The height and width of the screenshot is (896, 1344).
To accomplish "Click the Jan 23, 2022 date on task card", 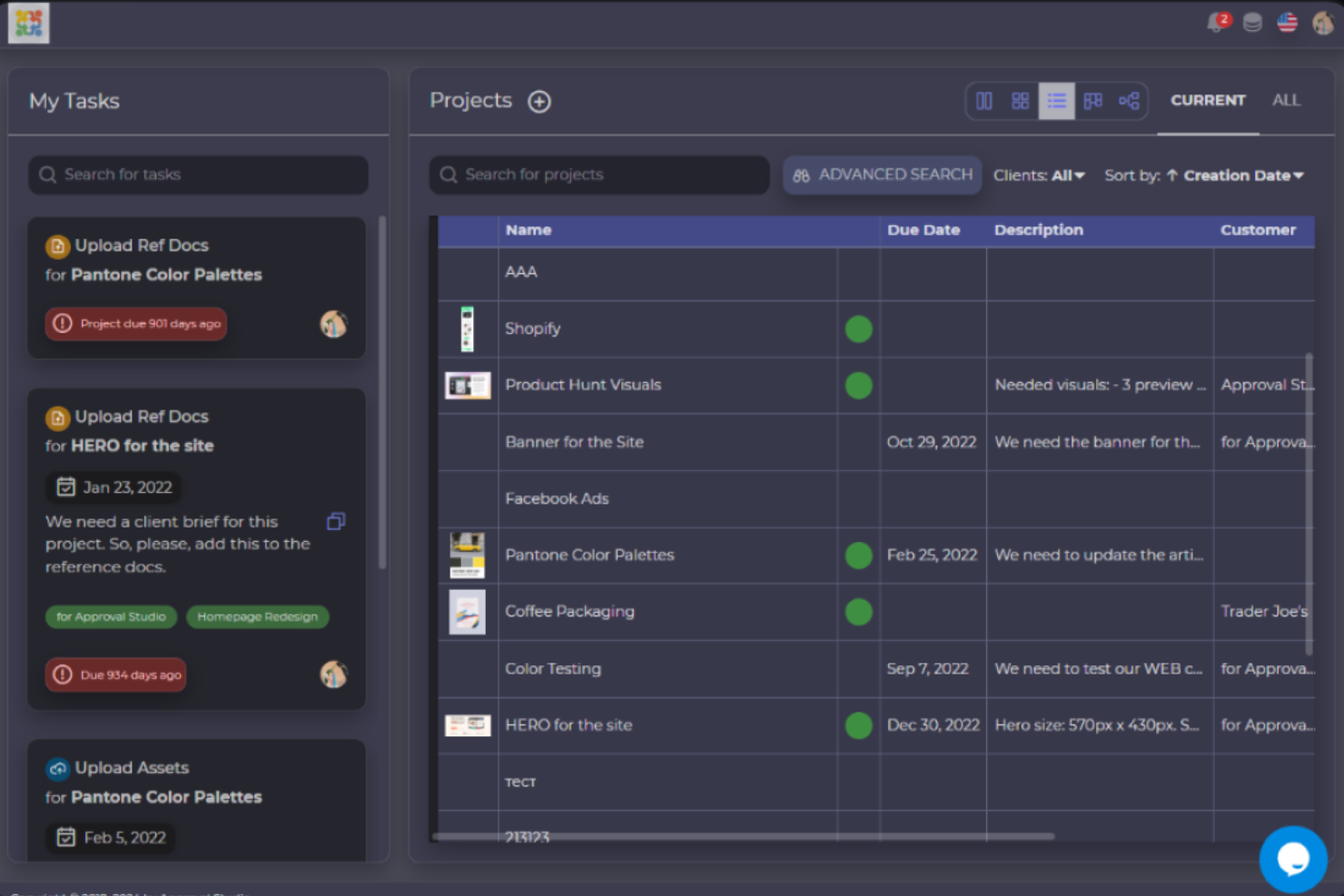I will coord(114,487).
